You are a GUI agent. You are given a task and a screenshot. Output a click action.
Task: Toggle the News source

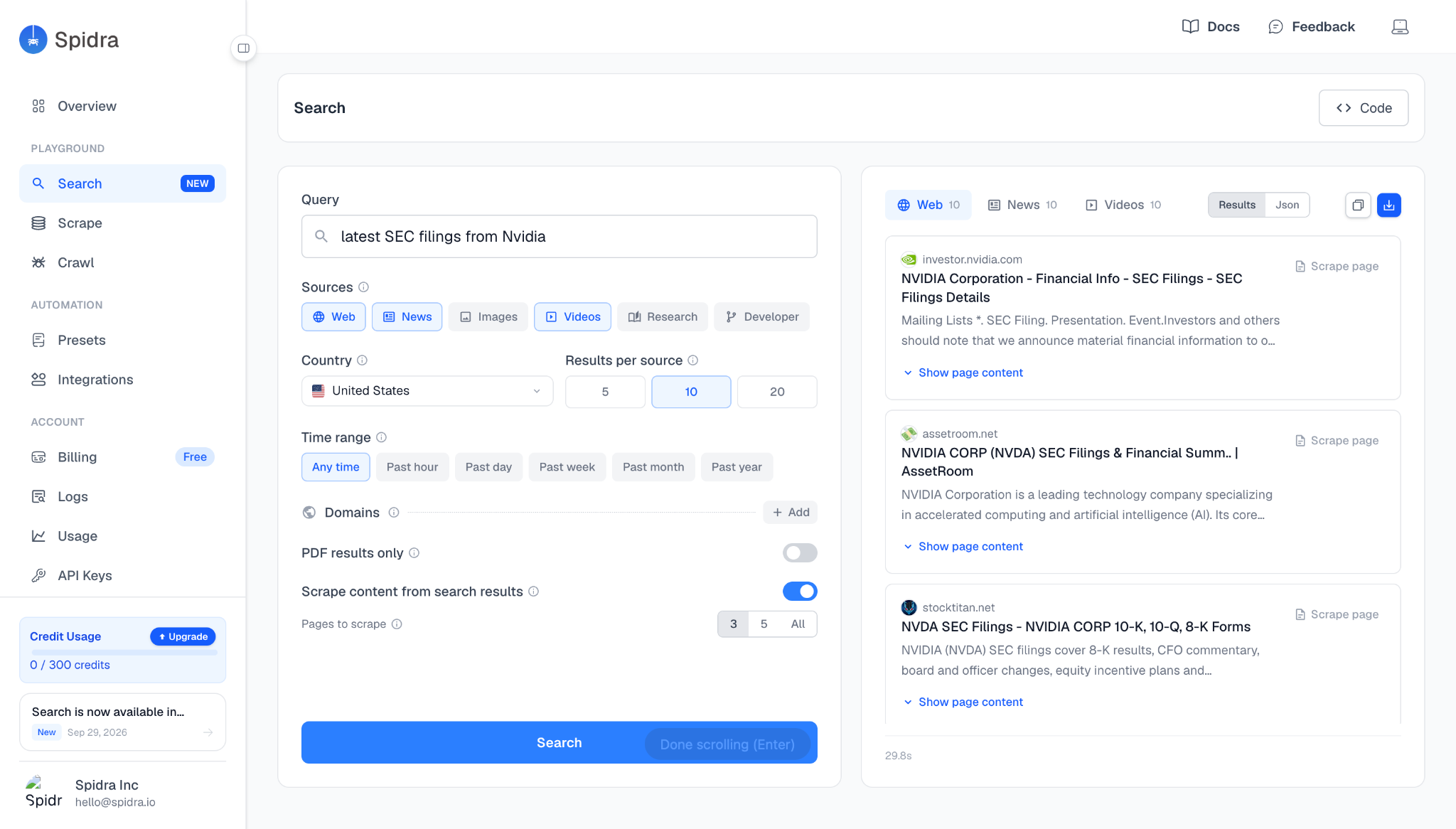pos(407,316)
